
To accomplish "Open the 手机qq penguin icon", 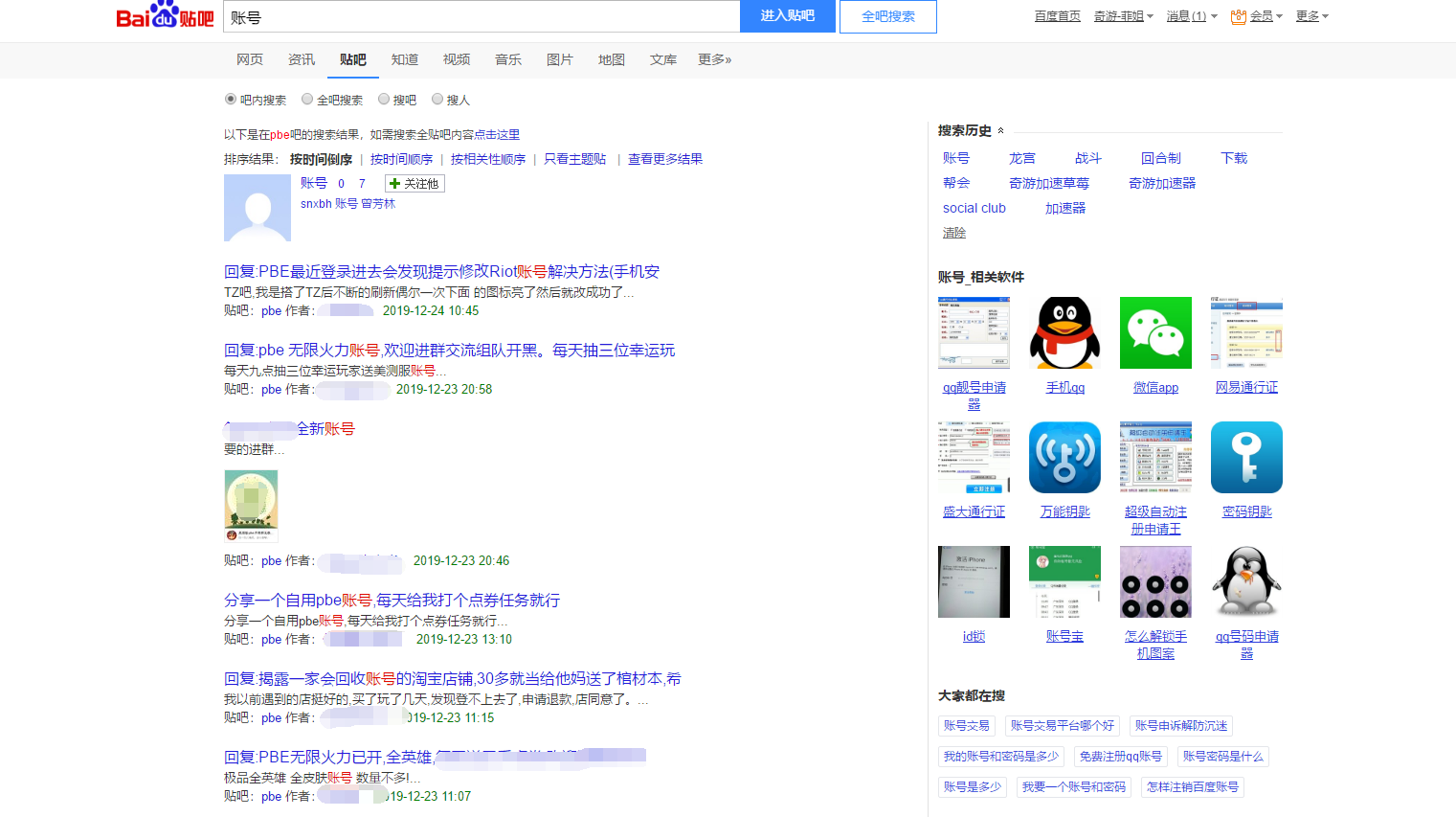I will click(1064, 332).
